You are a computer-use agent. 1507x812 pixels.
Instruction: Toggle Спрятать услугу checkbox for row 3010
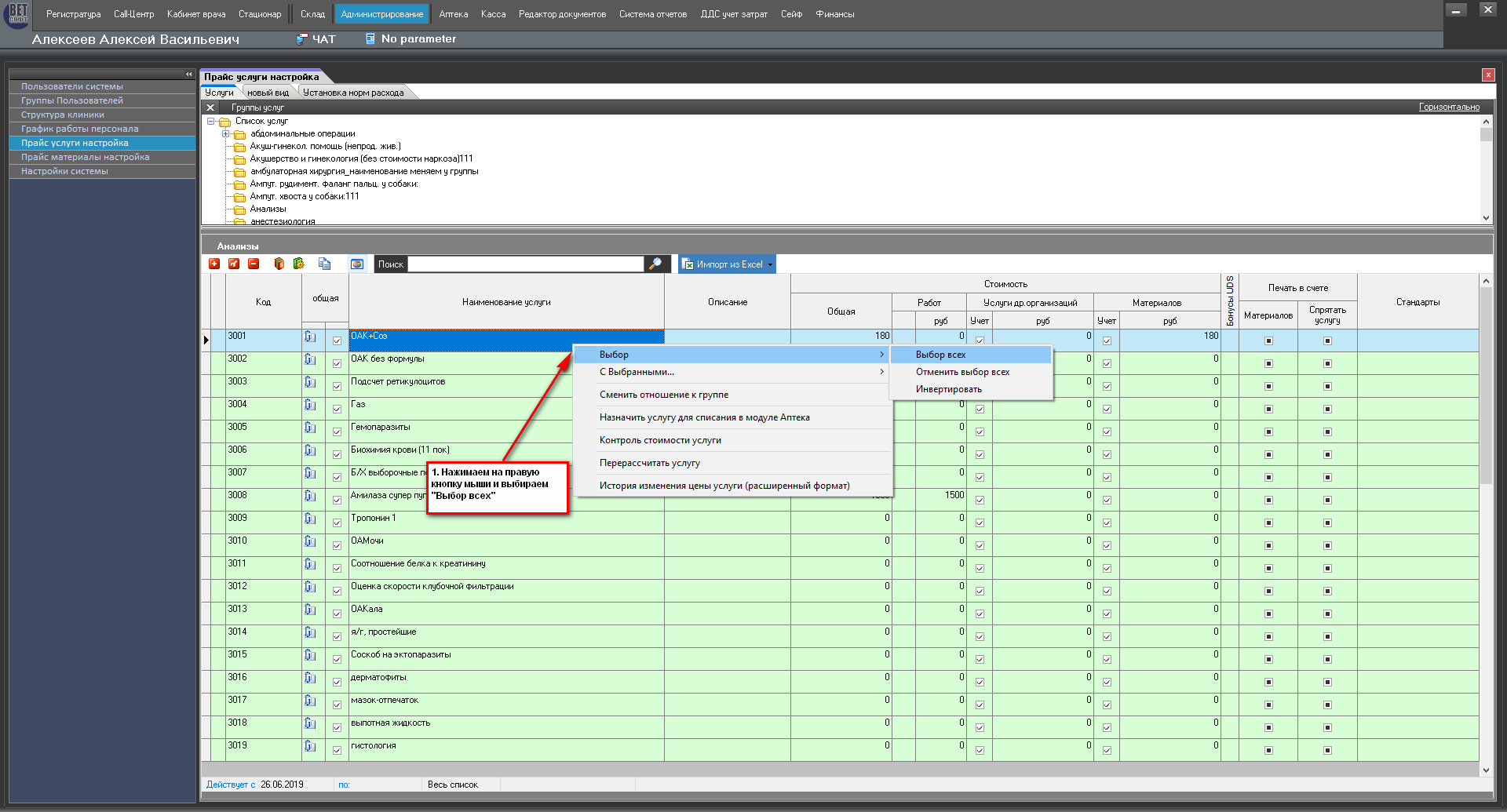(x=1327, y=545)
